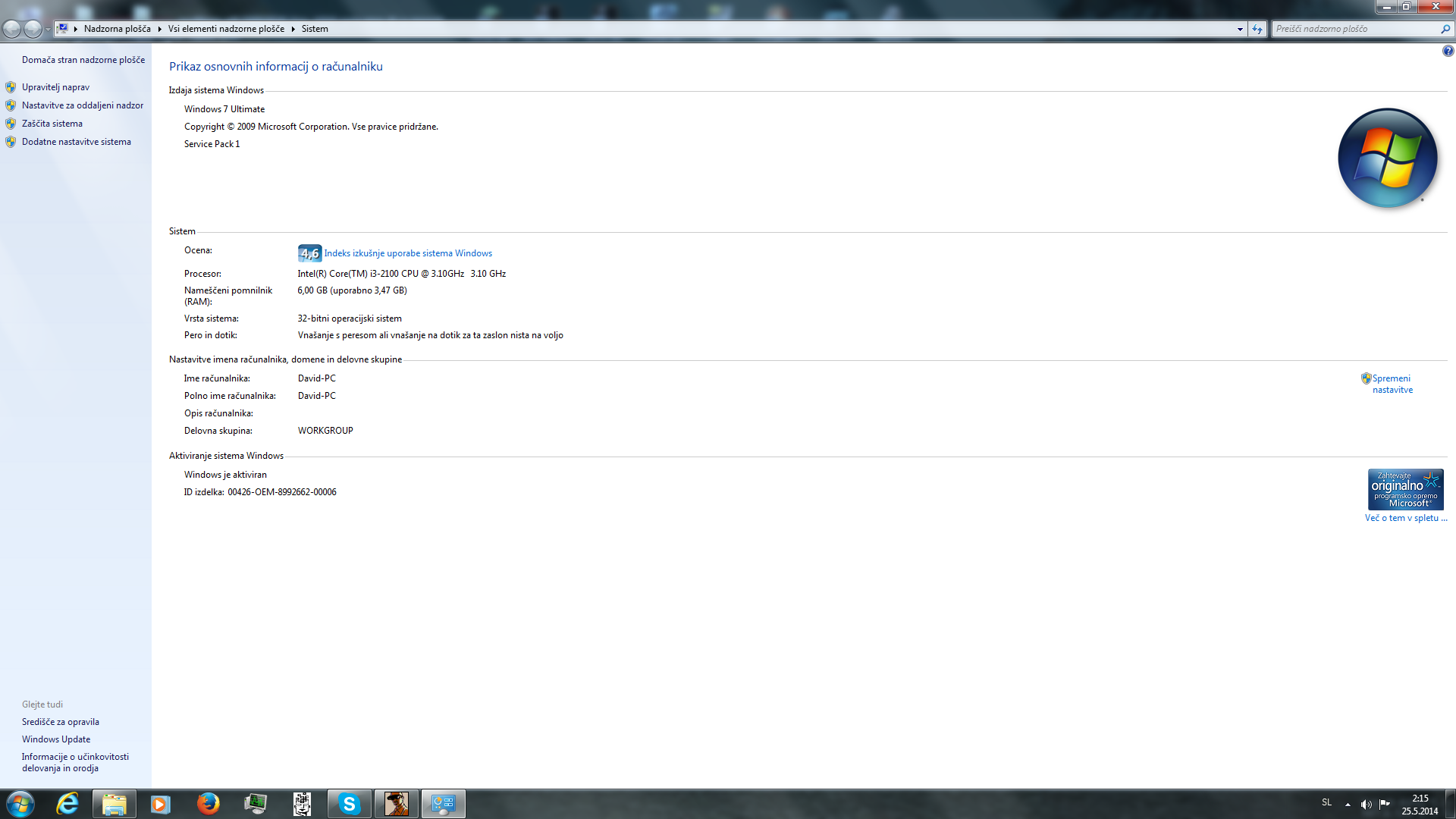The width and height of the screenshot is (1456, 819).
Task: Expand arrow before Nadzorna plošča breadcrumb
Action: pyautogui.click(x=76, y=29)
